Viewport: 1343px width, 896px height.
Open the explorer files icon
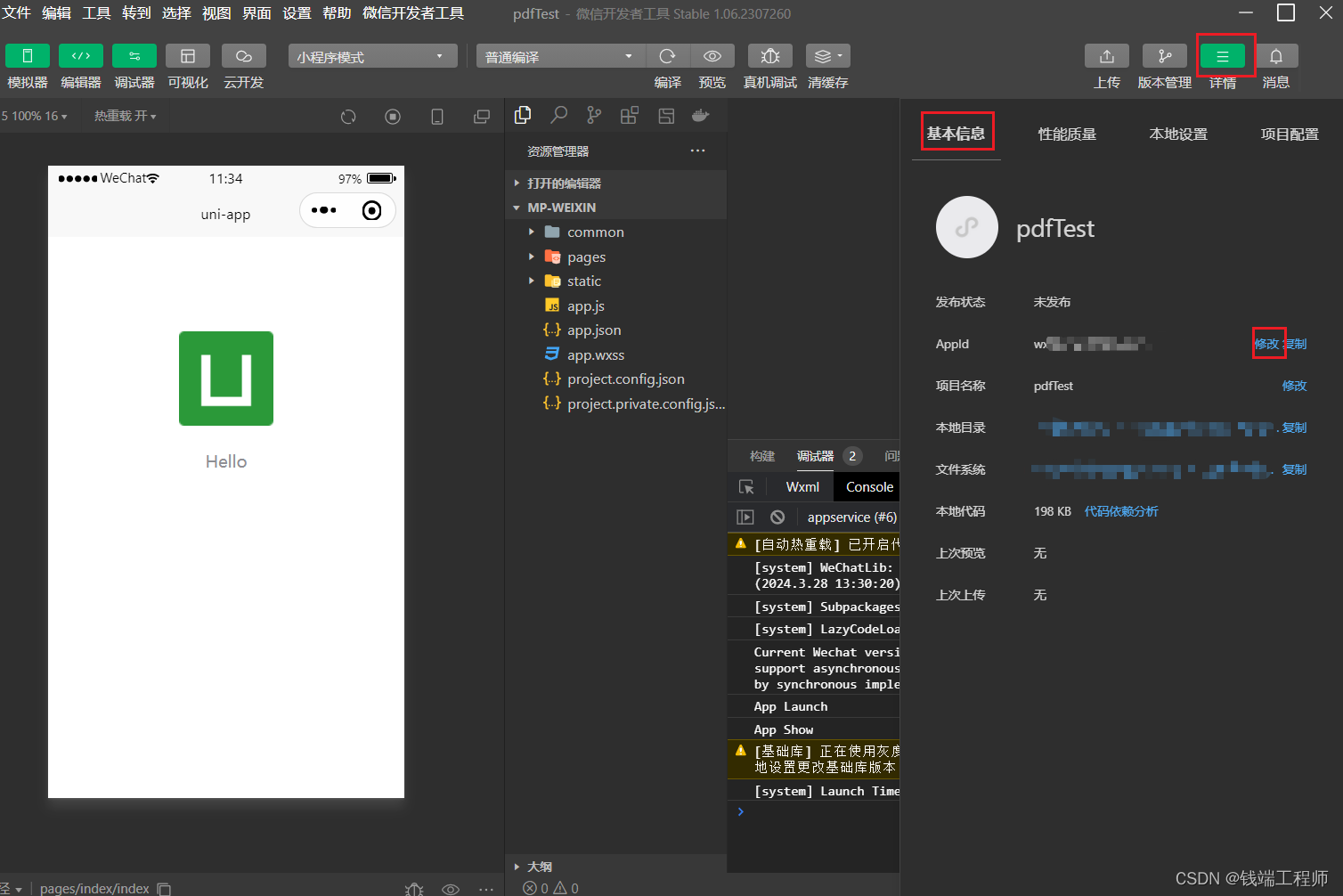(523, 115)
